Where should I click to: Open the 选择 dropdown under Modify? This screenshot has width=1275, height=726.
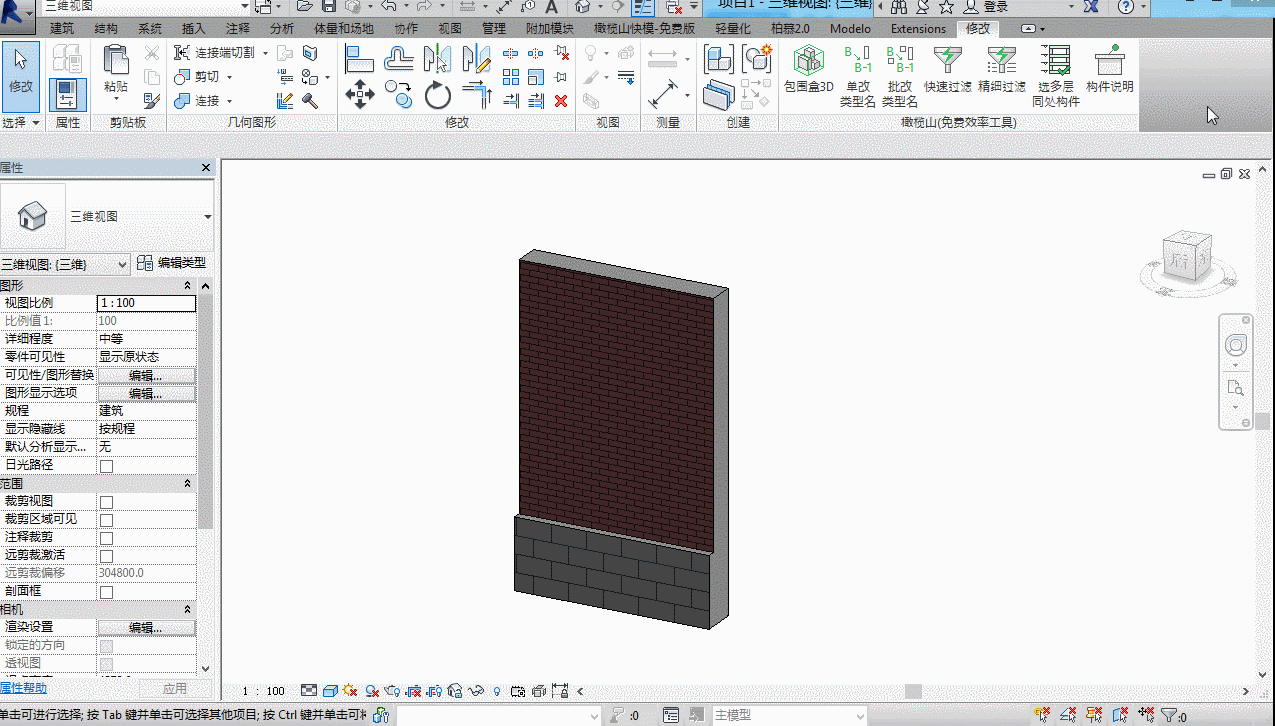21,123
